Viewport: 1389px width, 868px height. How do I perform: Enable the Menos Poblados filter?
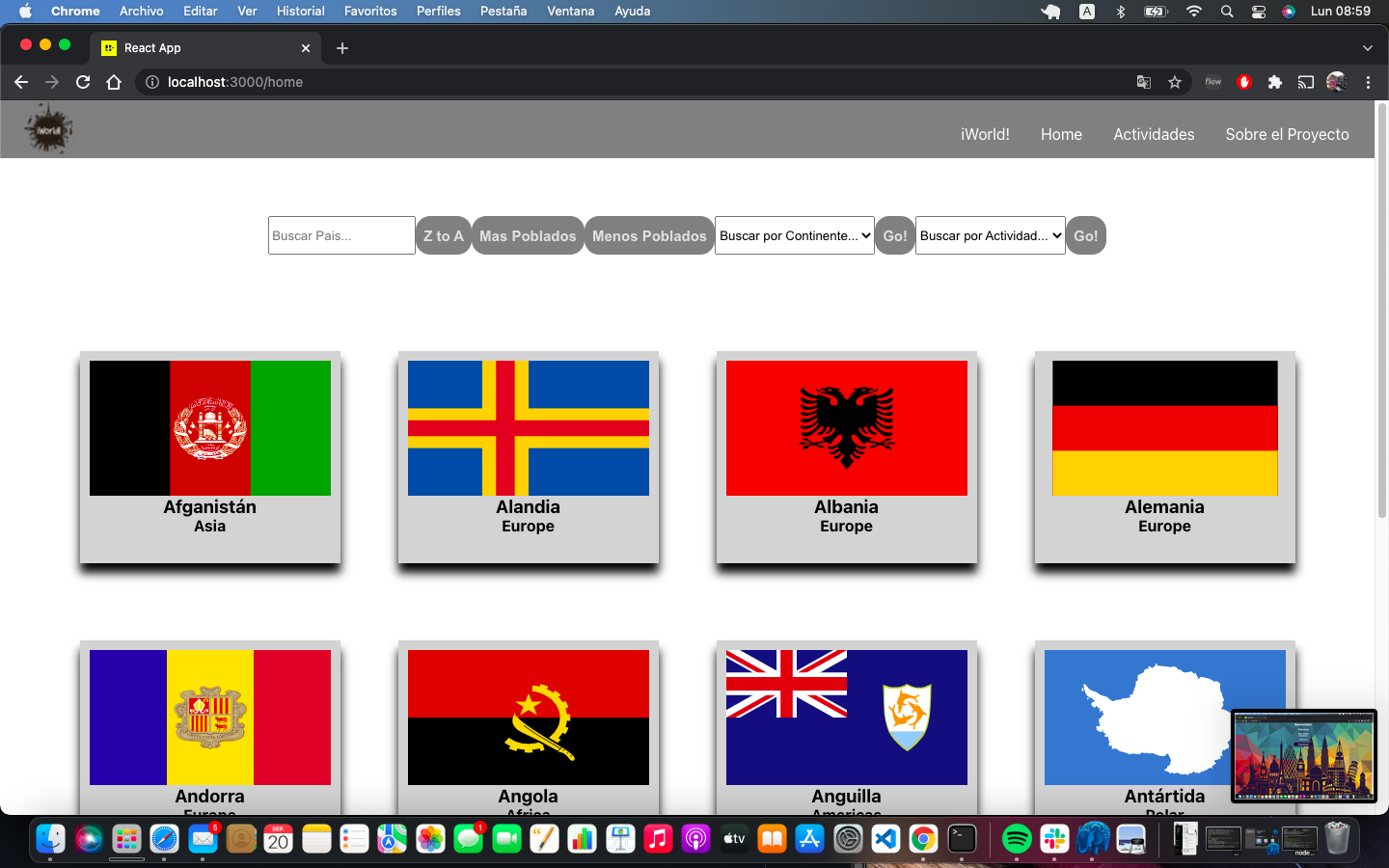click(649, 235)
